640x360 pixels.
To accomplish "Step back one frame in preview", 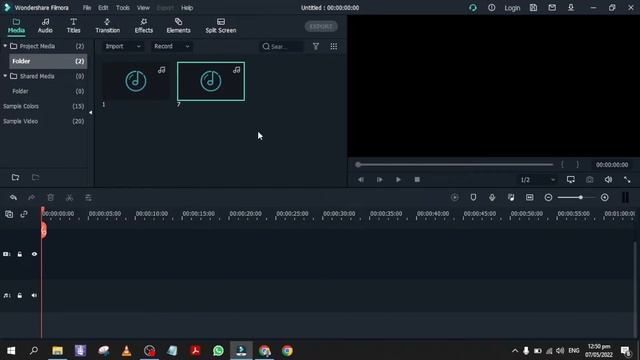I will pyautogui.click(x=361, y=180).
